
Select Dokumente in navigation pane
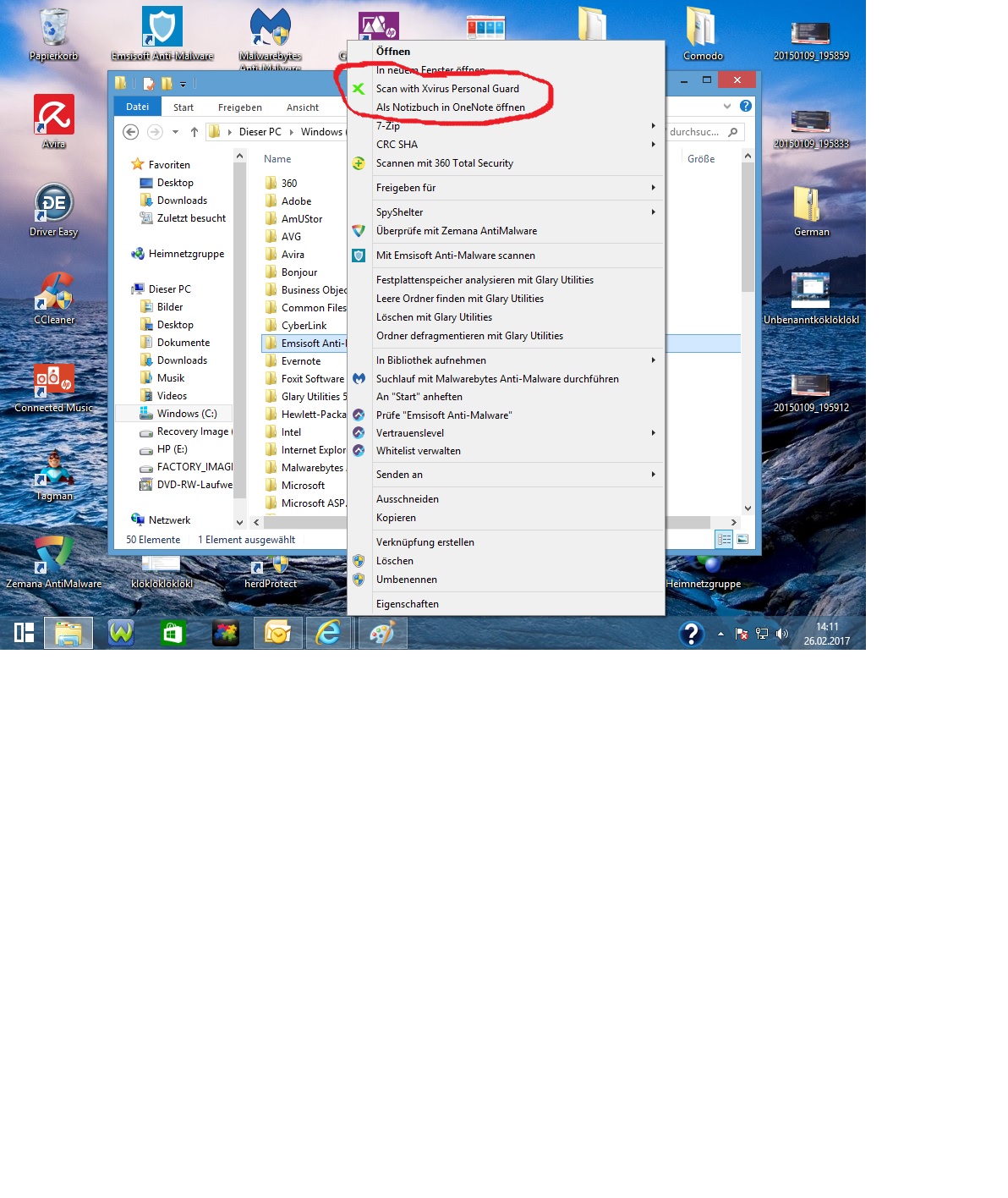tap(183, 343)
